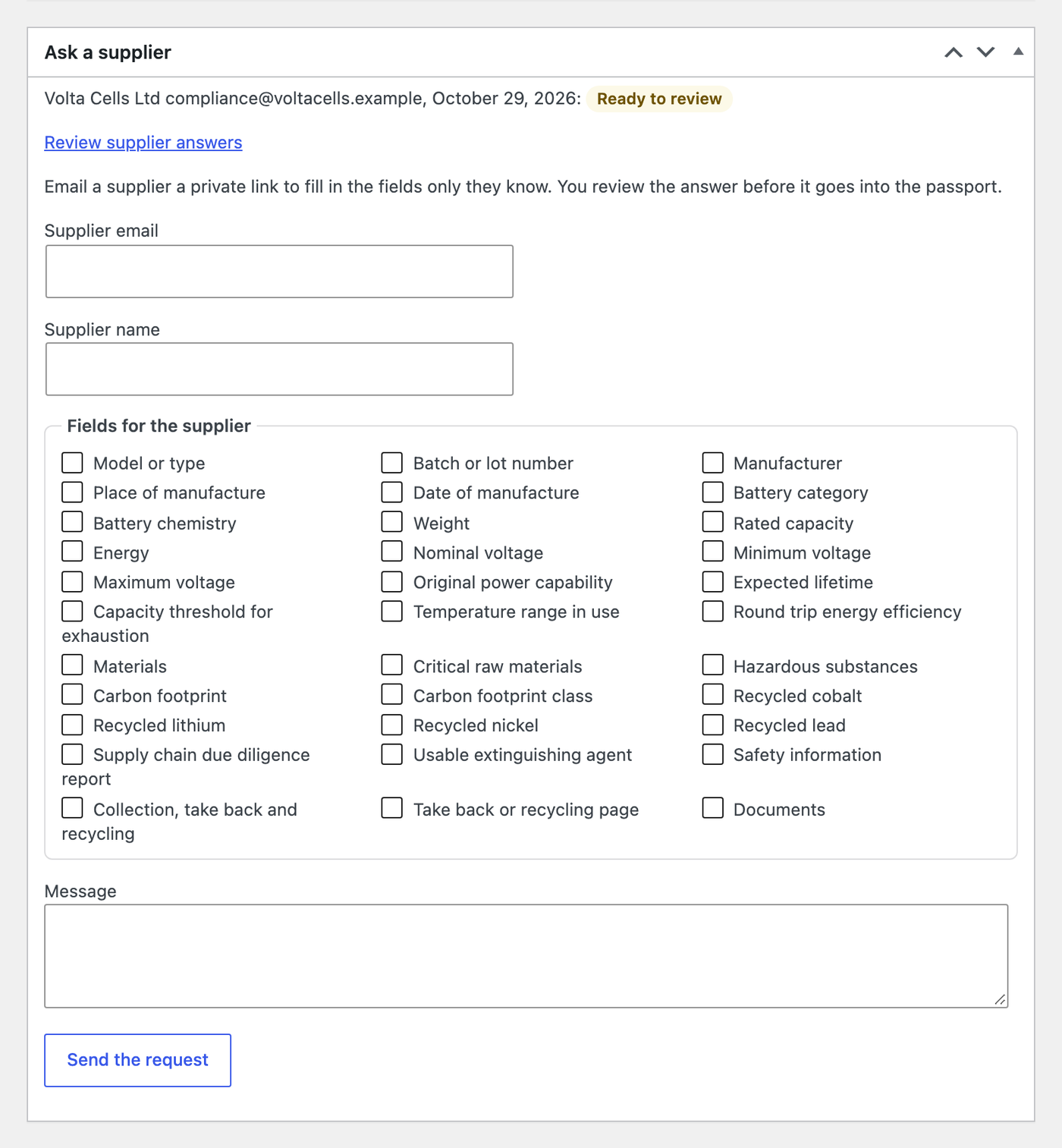Tick the Original power capability checkbox
This screenshot has width=1062, height=1148.
click(x=392, y=582)
